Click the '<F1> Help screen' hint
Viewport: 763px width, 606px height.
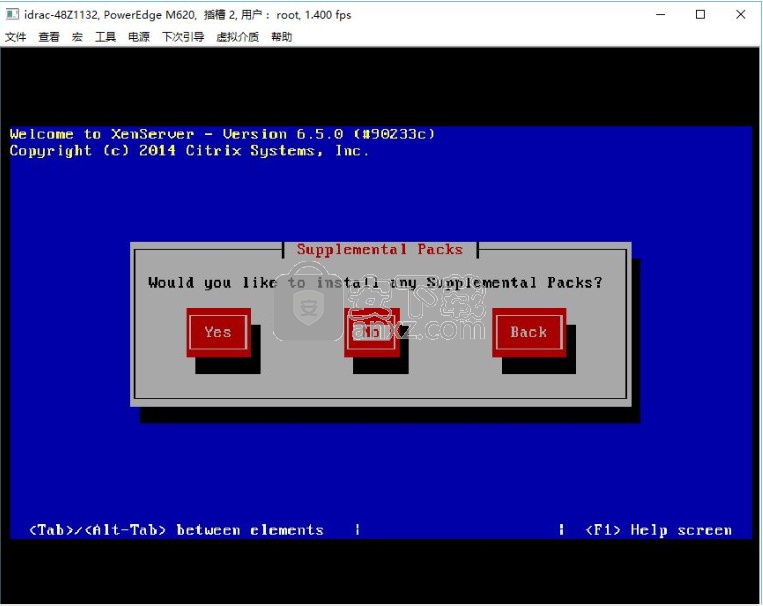(x=659, y=530)
